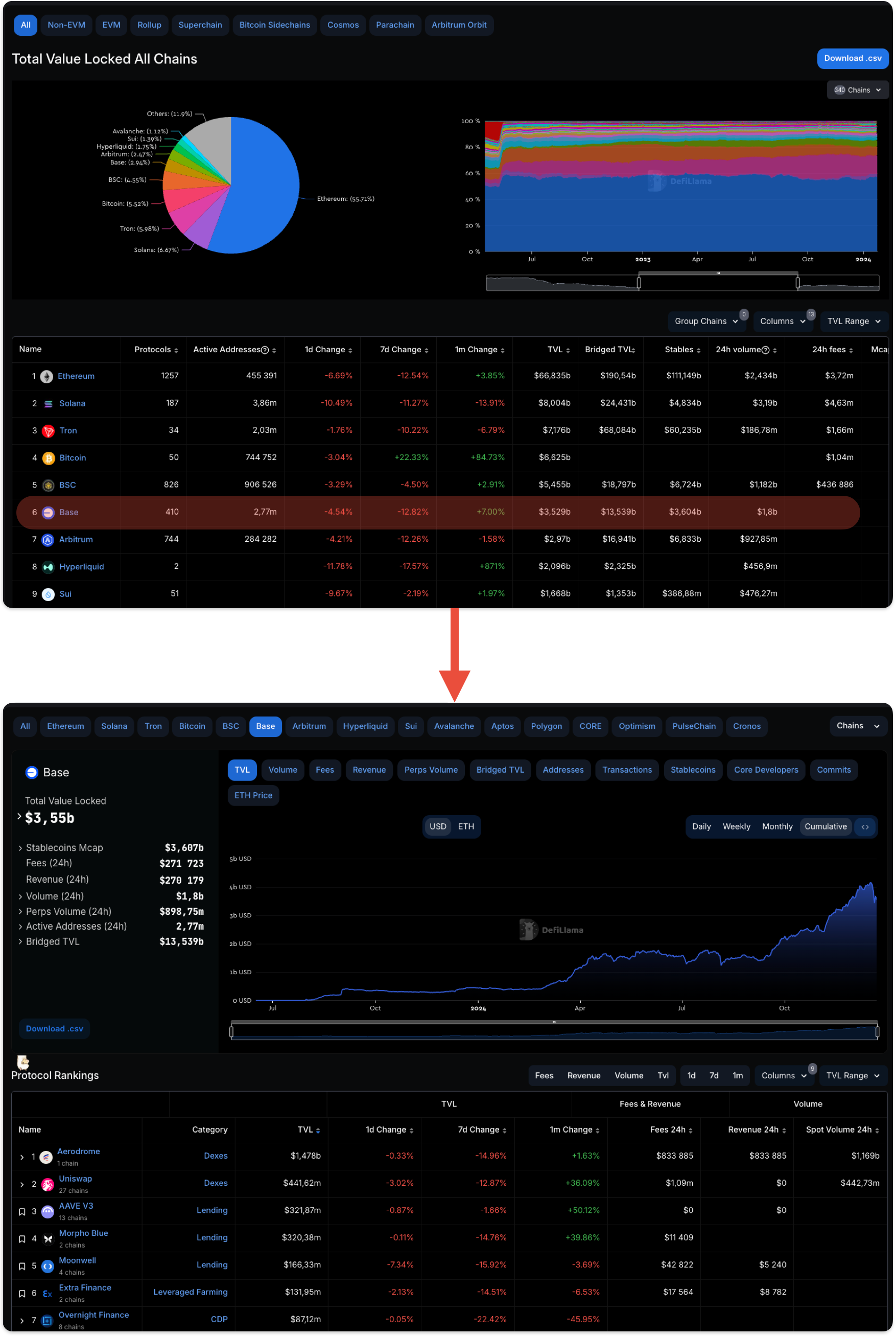Select the Daily chart interval
Viewport: 896px width, 1337px height.
pyautogui.click(x=701, y=826)
